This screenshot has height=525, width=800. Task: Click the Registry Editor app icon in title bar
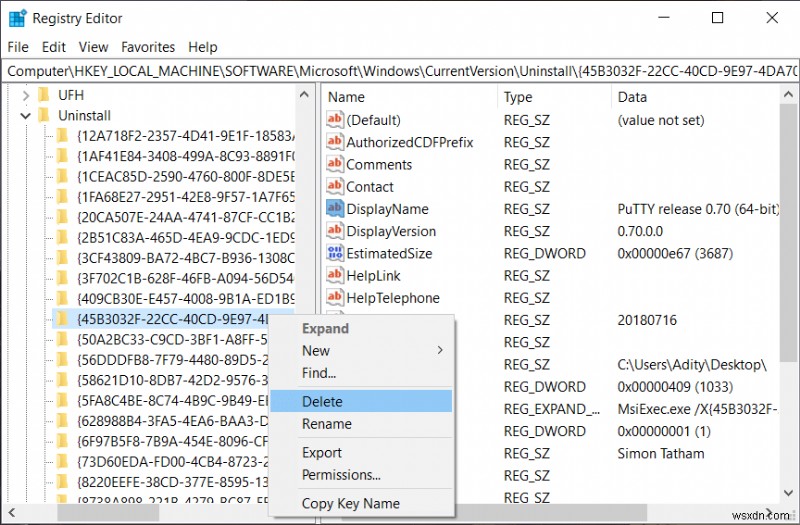pyautogui.click(x=17, y=18)
